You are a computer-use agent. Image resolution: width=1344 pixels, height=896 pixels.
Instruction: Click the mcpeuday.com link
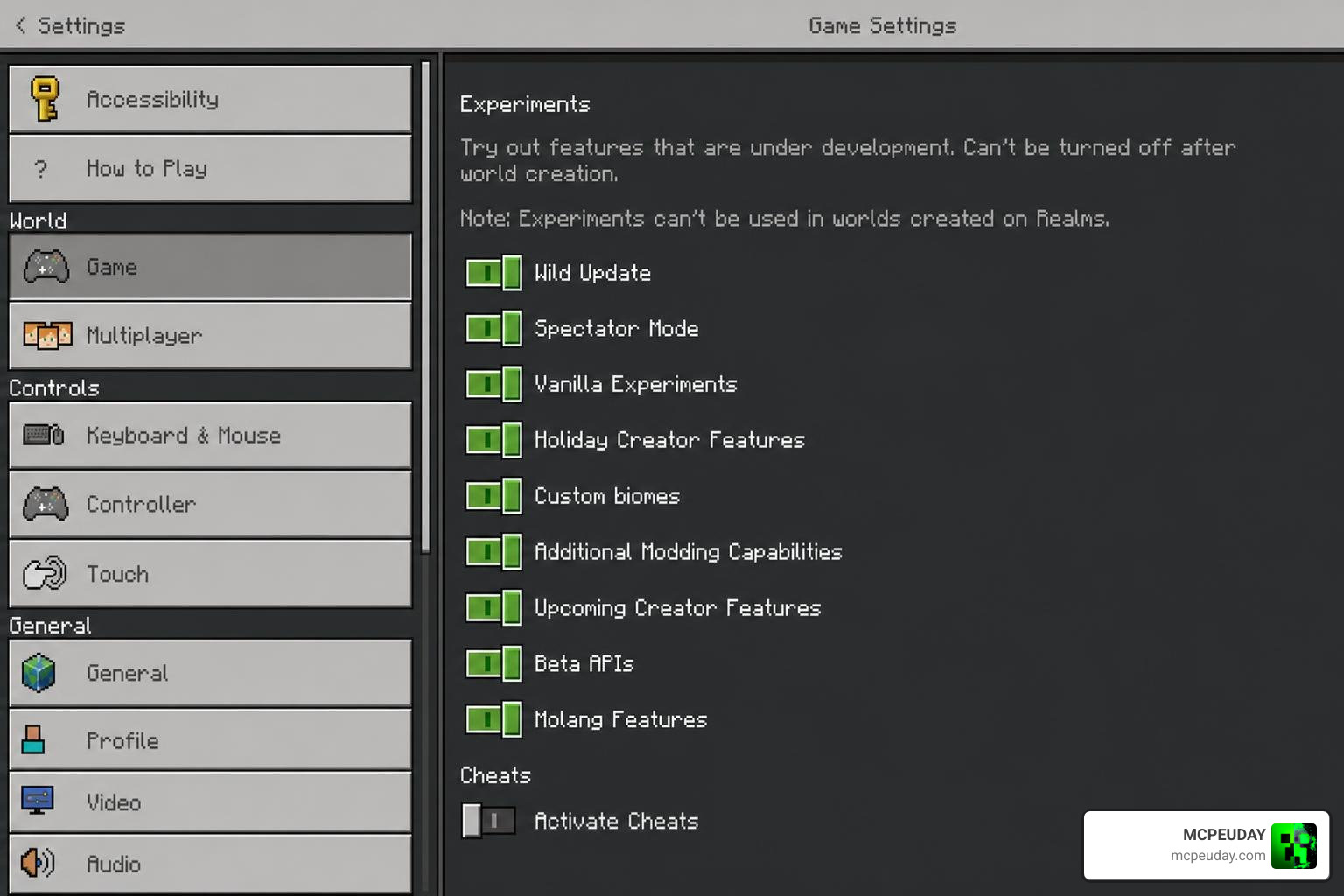tap(1218, 856)
